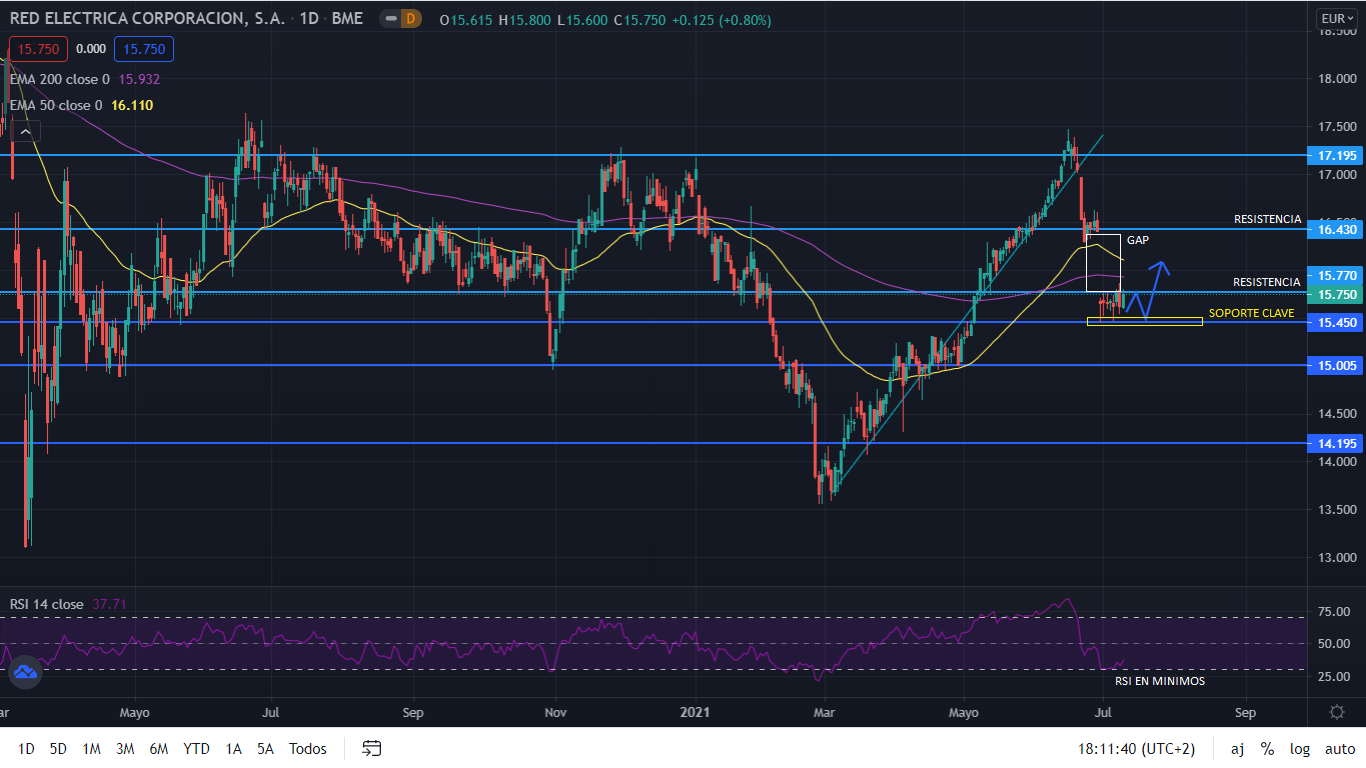The height and width of the screenshot is (768, 1366).
Task: Click the TradingView cloud logo icon
Action: pos(25,673)
